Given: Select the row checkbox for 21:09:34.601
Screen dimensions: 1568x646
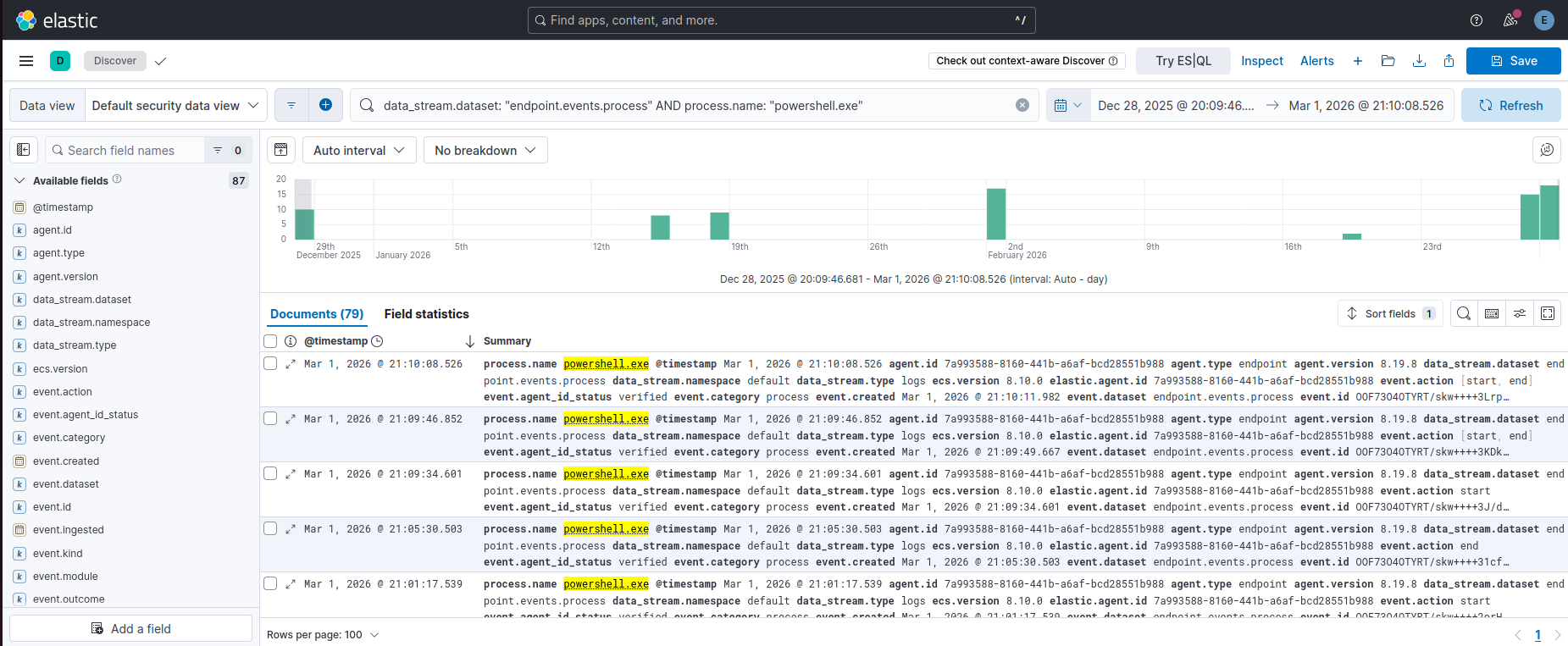Looking at the screenshot, I should click(270, 473).
